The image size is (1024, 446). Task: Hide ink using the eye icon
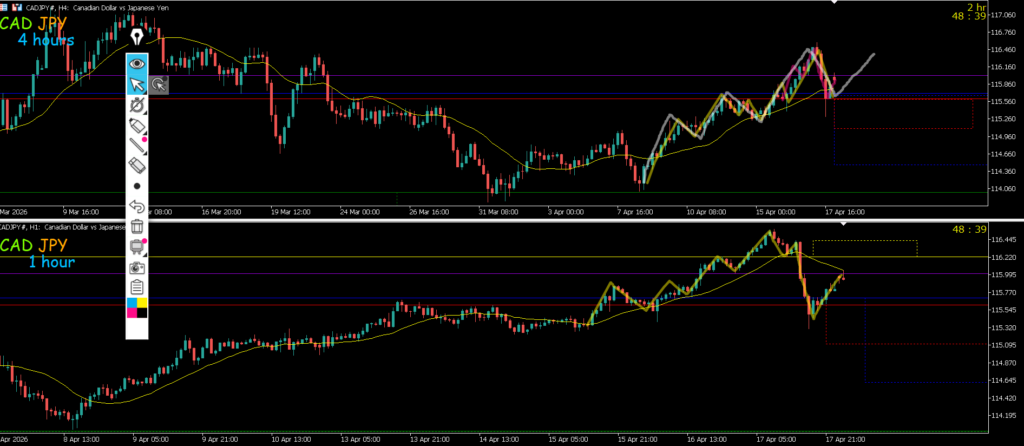pyautogui.click(x=137, y=63)
